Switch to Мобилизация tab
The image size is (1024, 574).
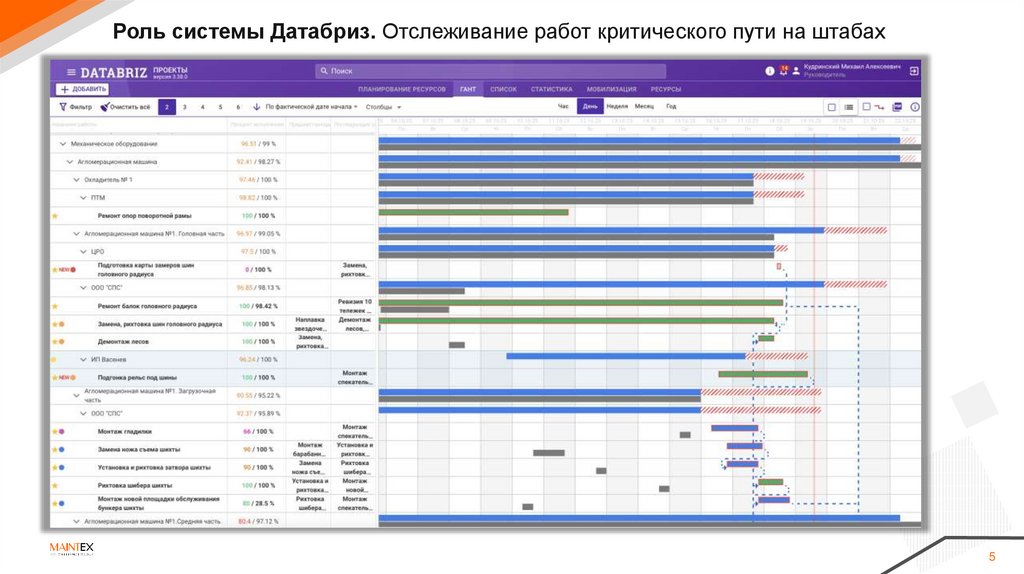(611, 89)
